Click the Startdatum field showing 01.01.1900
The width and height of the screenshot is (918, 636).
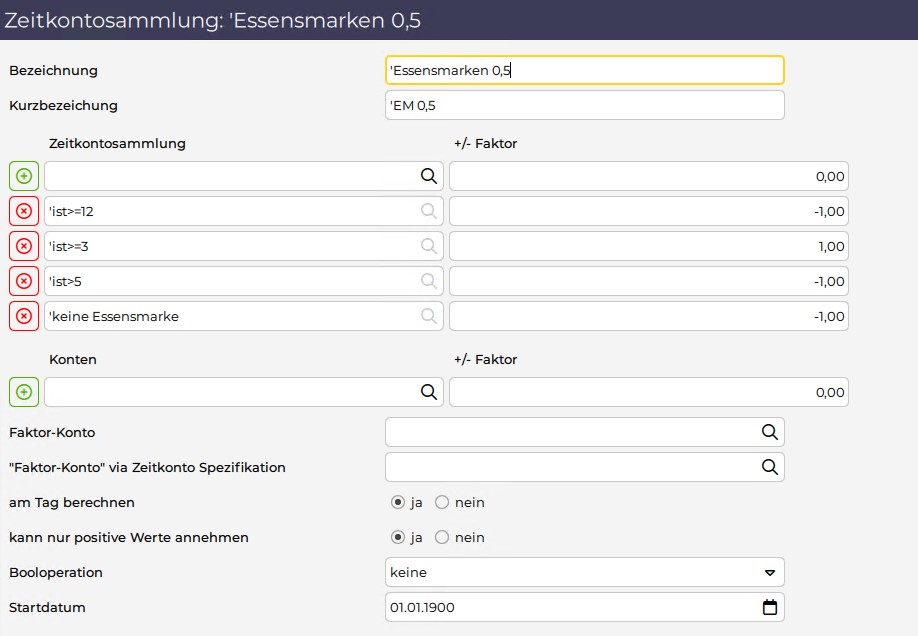tap(584, 607)
